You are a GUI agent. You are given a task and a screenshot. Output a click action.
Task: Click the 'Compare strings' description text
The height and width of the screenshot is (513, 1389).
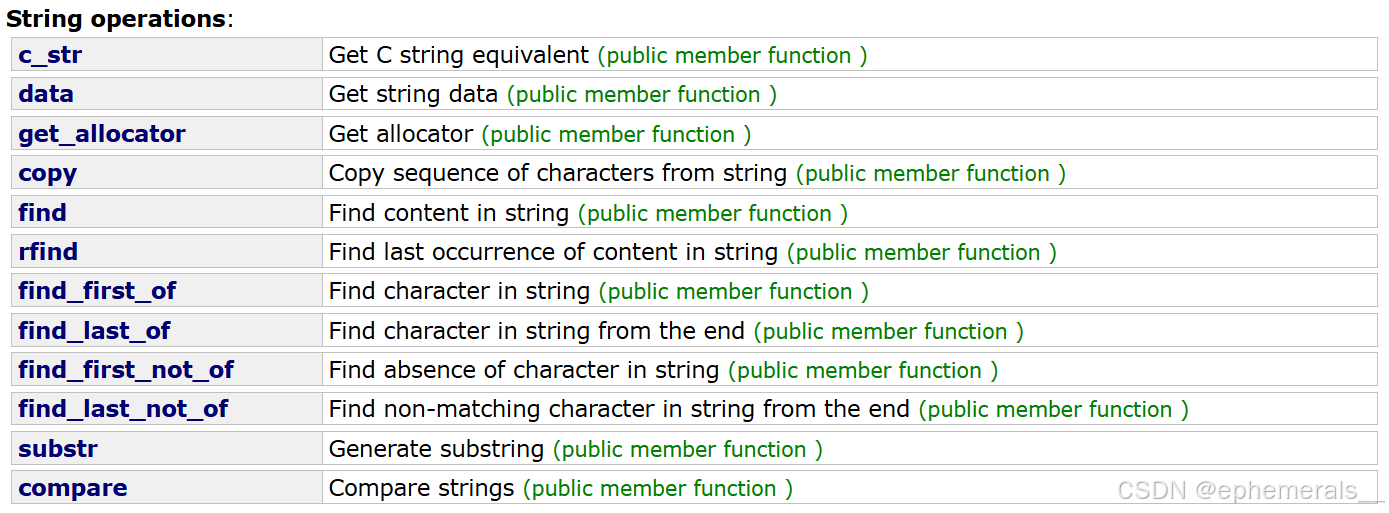tap(421, 488)
